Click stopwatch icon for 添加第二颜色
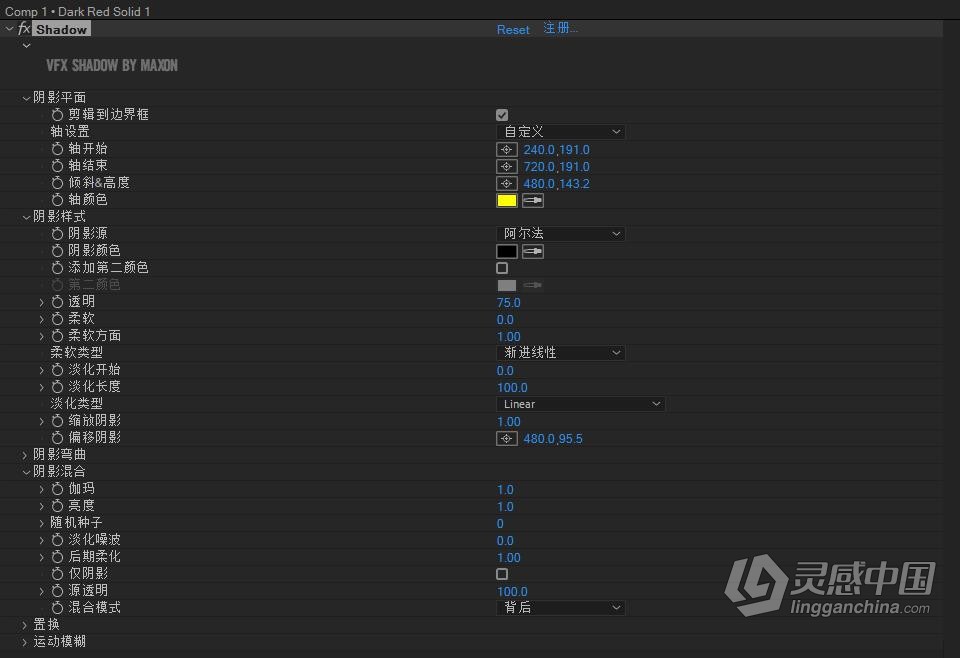Viewport: 960px width, 658px height. (57, 268)
